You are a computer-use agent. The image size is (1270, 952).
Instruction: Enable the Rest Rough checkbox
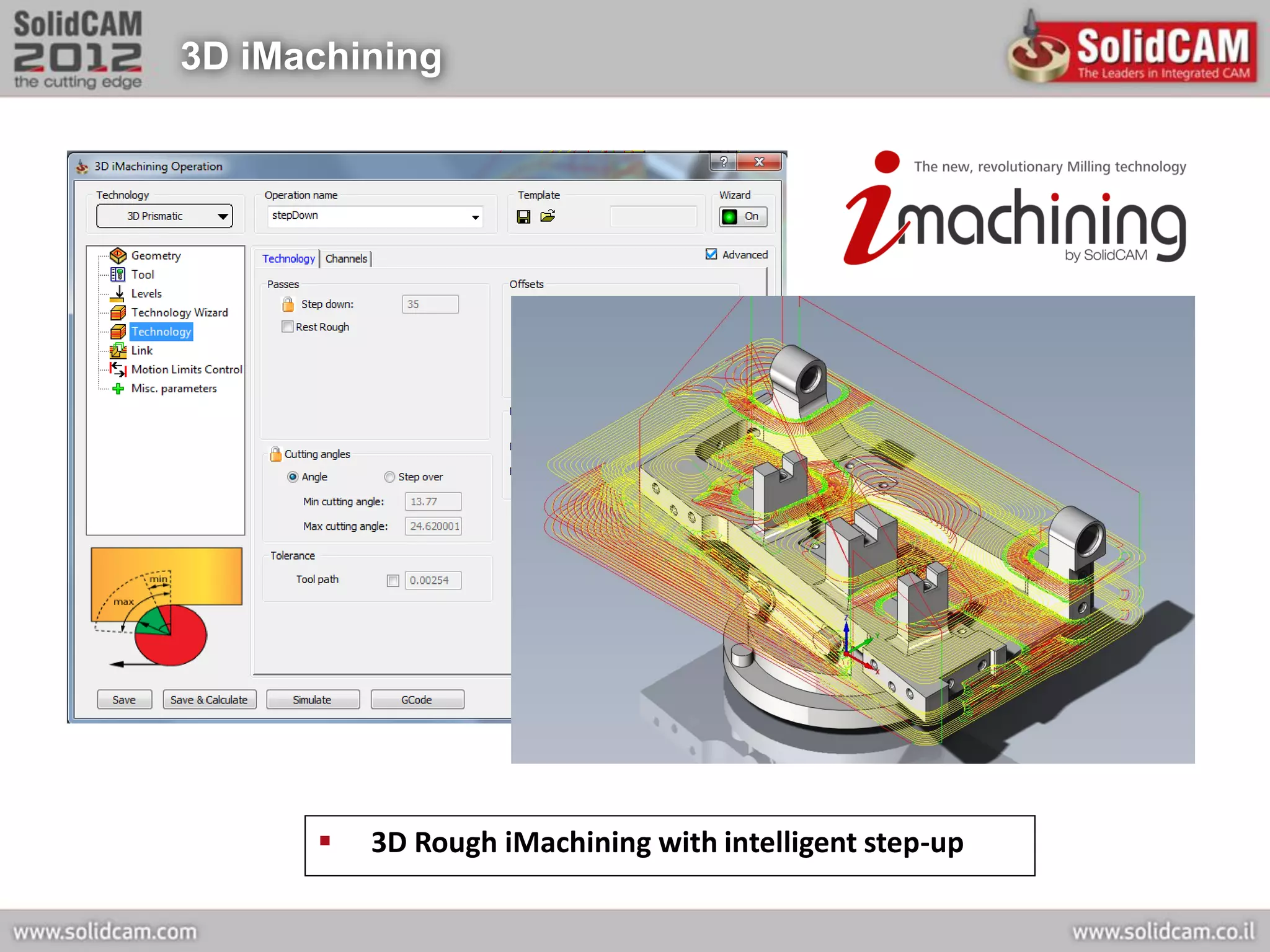(x=288, y=327)
